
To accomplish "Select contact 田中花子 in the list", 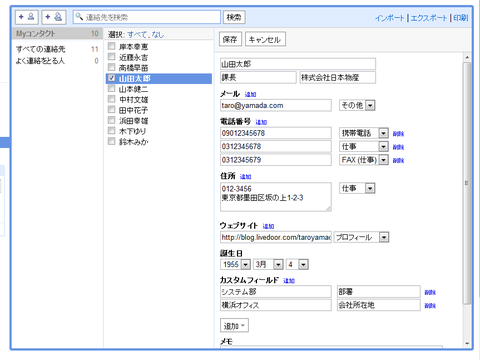I will (x=133, y=110).
